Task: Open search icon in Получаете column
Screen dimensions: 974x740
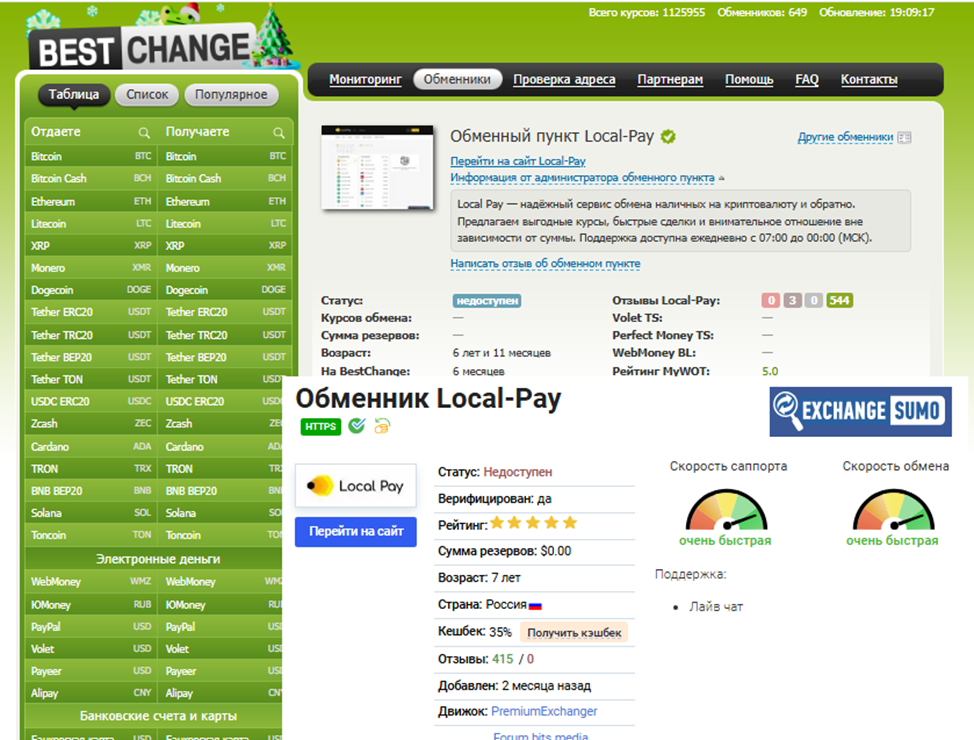Action: (x=279, y=132)
